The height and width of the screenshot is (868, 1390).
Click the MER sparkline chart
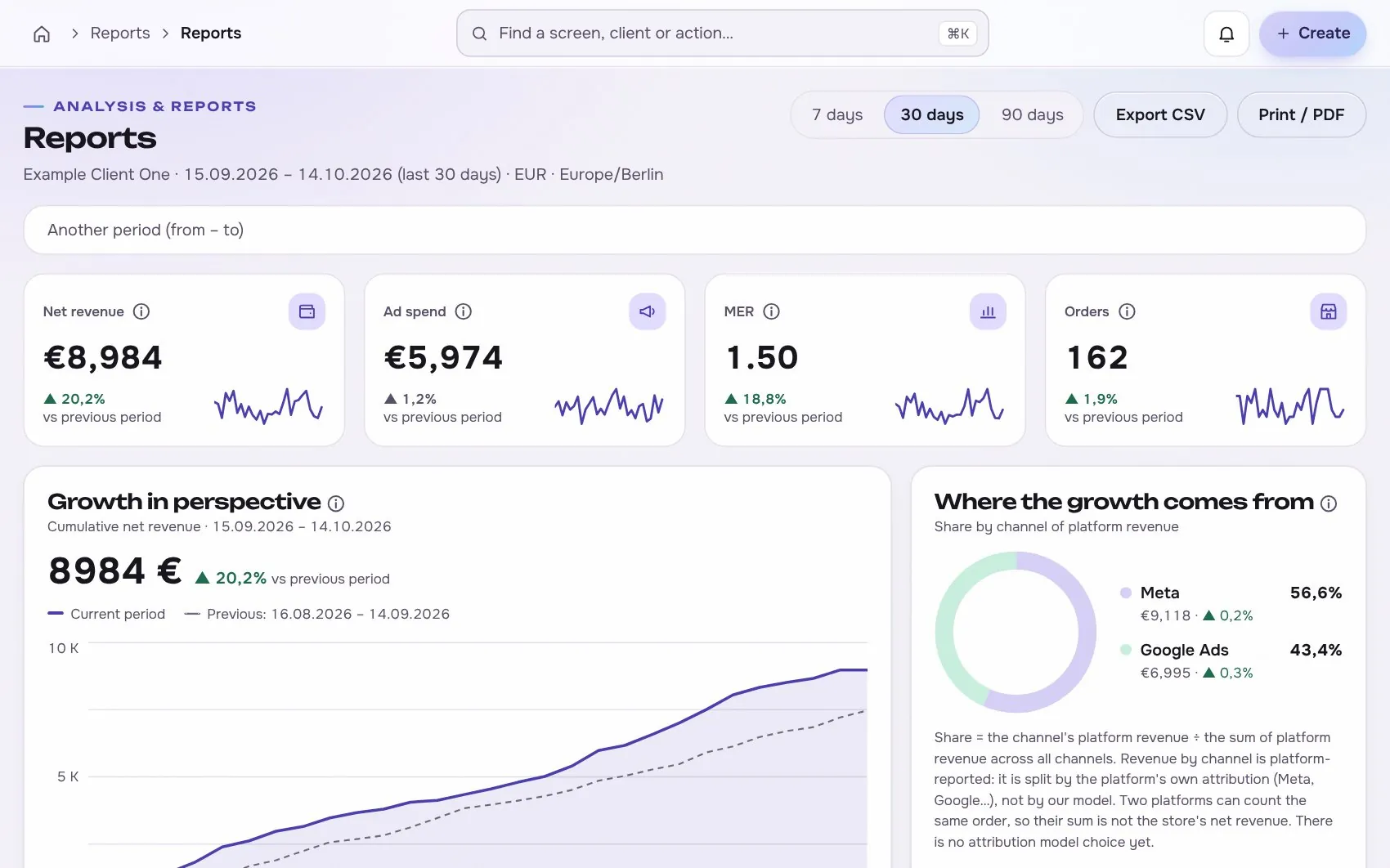(949, 405)
